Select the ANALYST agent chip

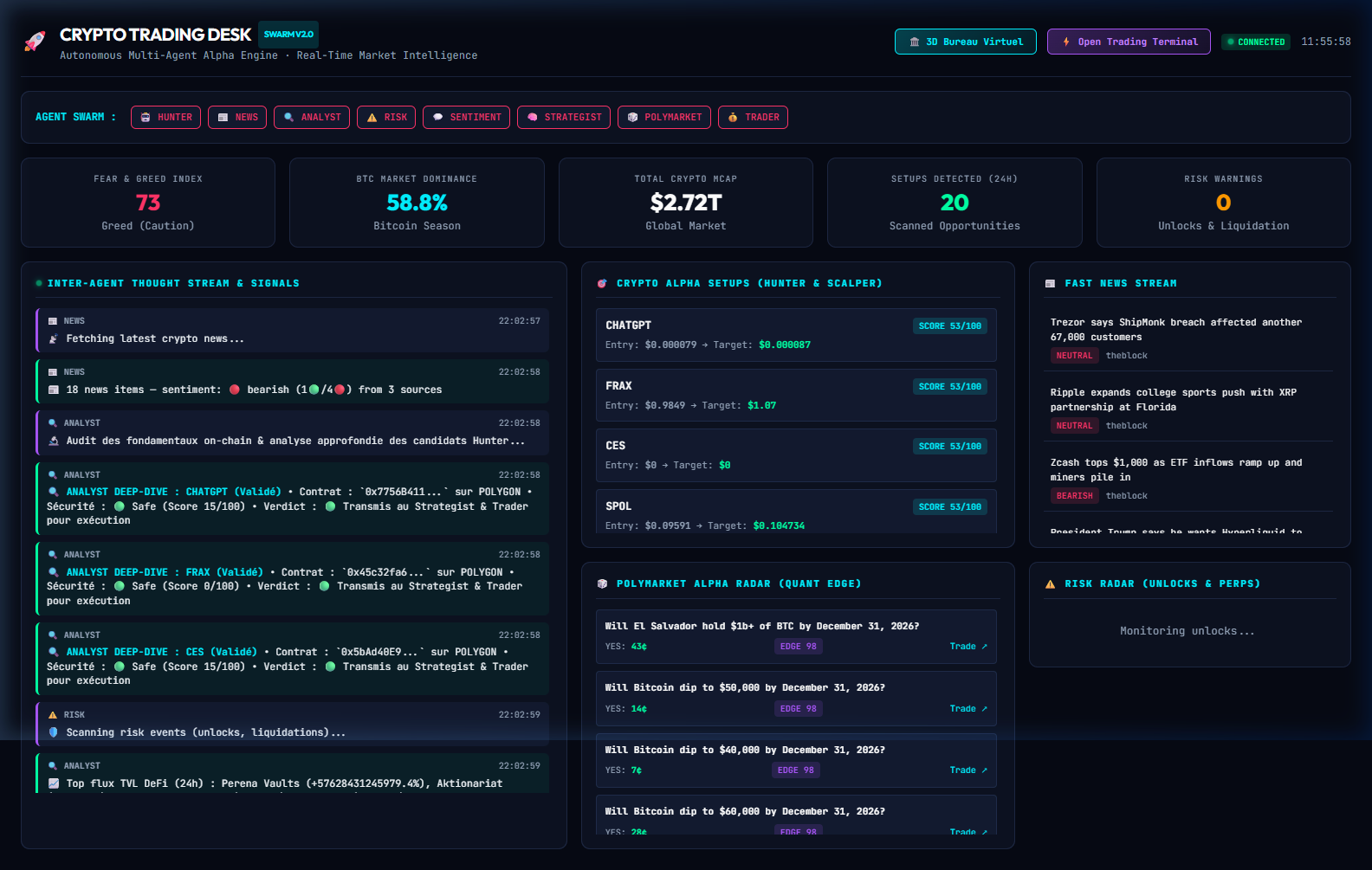tap(312, 117)
